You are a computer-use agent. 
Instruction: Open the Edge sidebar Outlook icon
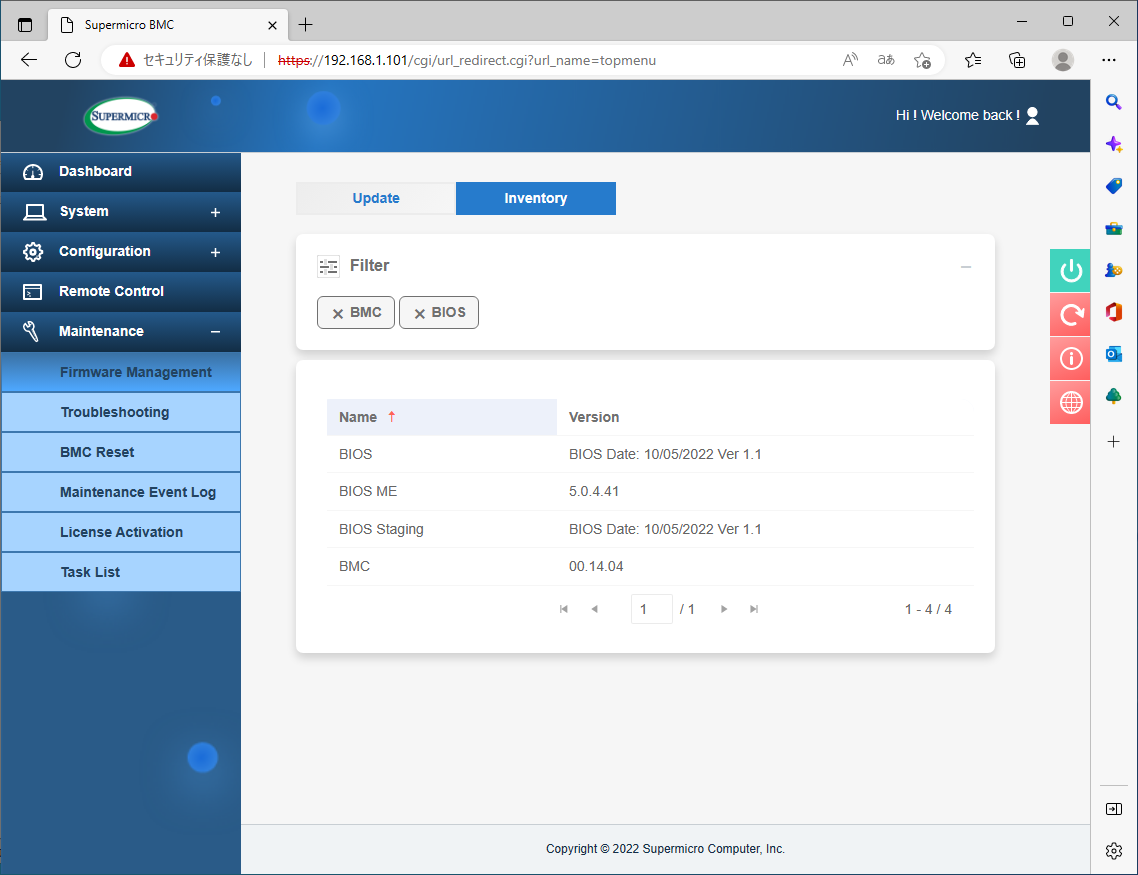[x=1114, y=354]
